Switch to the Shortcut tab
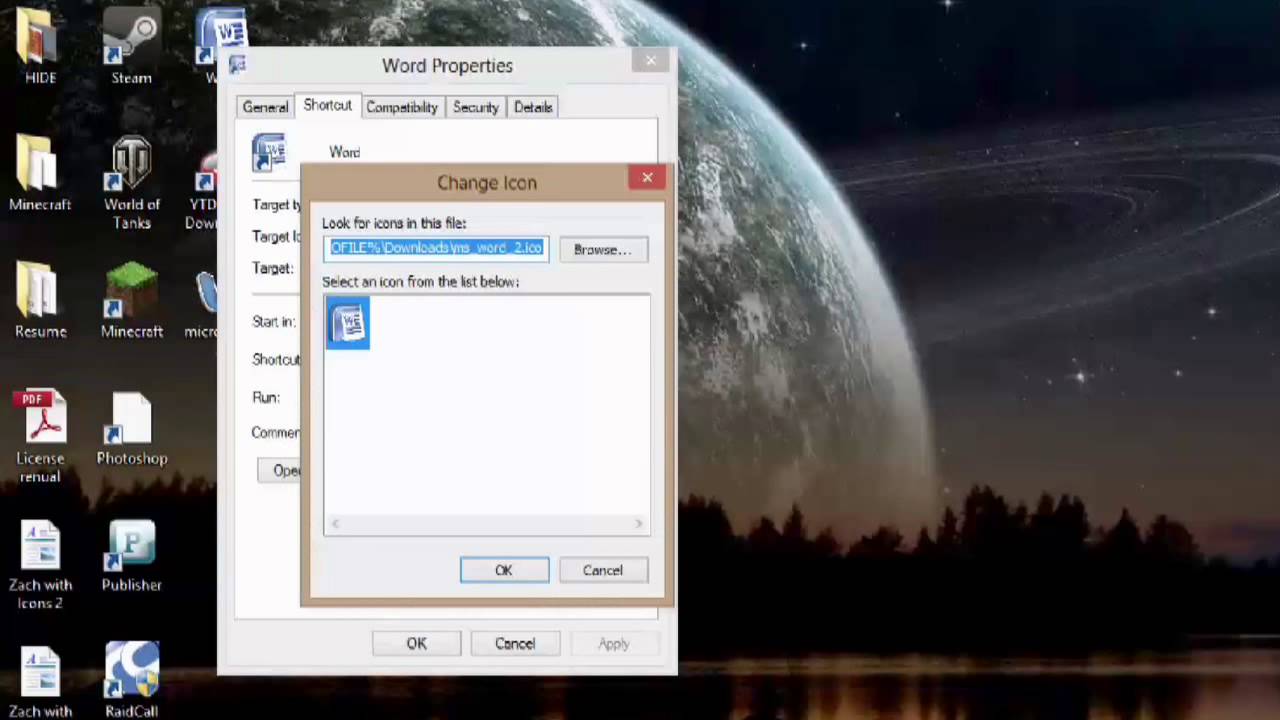The width and height of the screenshot is (1280, 720). pos(327,105)
